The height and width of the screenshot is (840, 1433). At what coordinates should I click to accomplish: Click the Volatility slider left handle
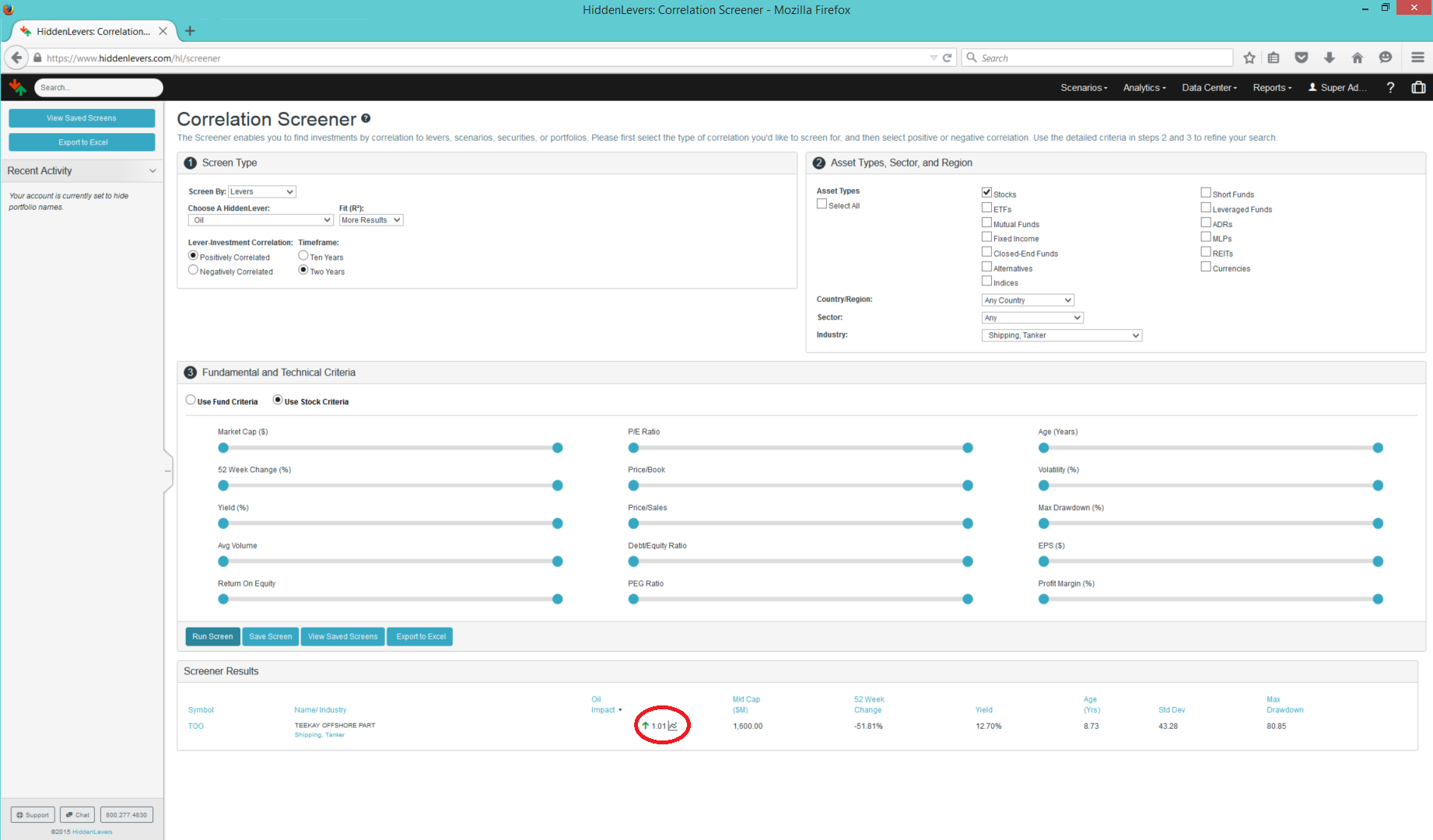pos(1044,485)
